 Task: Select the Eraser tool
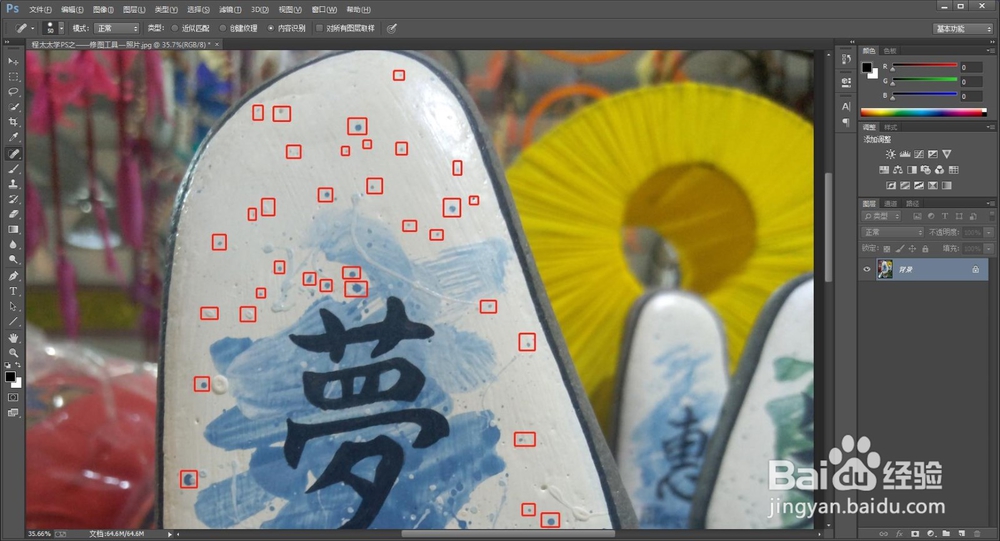(13, 215)
